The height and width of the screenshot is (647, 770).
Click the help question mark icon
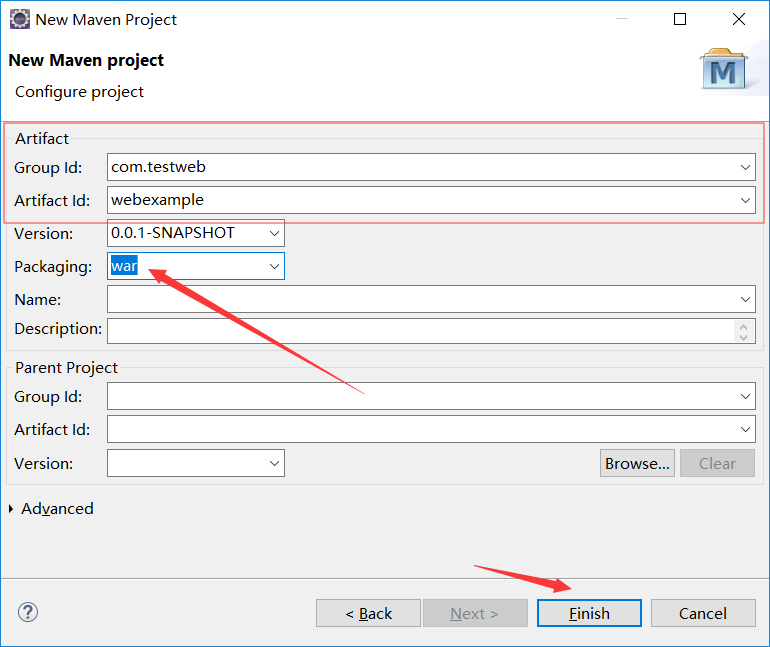(28, 612)
